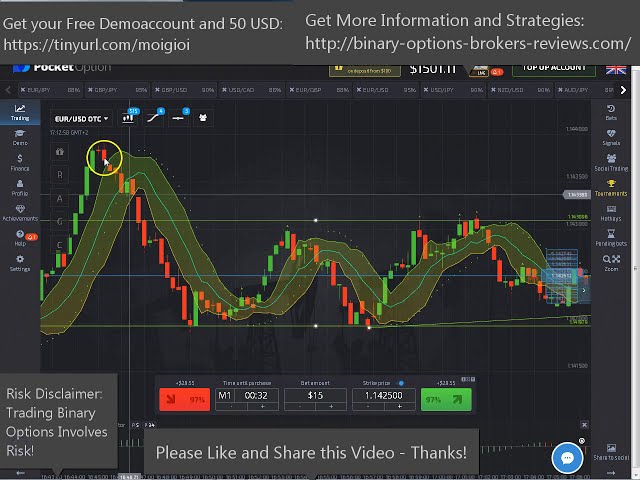This screenshot has width=640, height=480.
Task: Click the account level badge icon
Action: pyautogui.click(x=481, y=71)
